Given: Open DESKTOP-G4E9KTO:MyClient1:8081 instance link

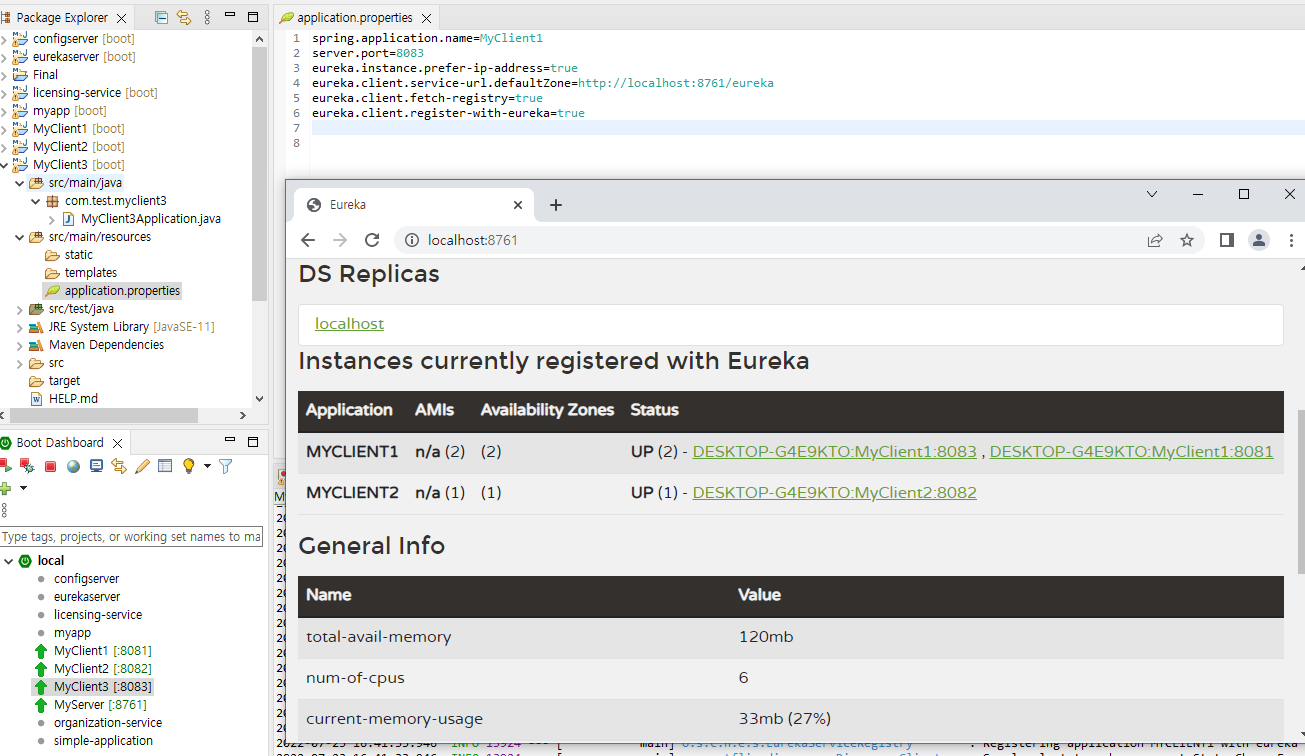Looking at the screenshot, I should [1131, 452].
